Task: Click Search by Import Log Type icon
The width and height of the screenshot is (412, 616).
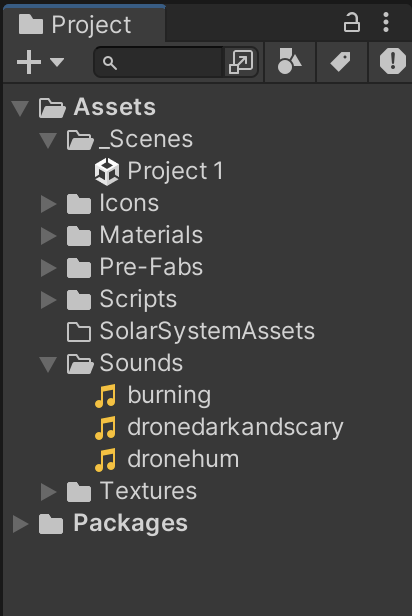Action: coord(392,61)
